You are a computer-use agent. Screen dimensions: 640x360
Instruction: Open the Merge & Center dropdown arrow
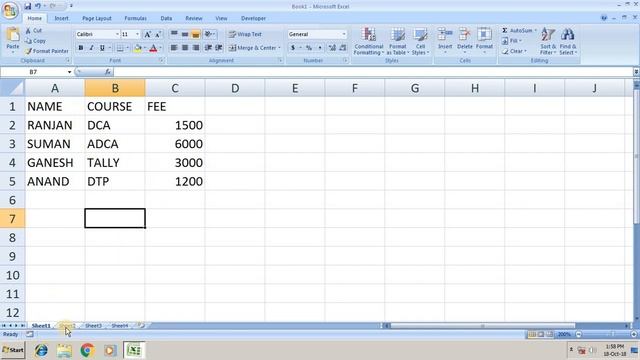point(280,48)
